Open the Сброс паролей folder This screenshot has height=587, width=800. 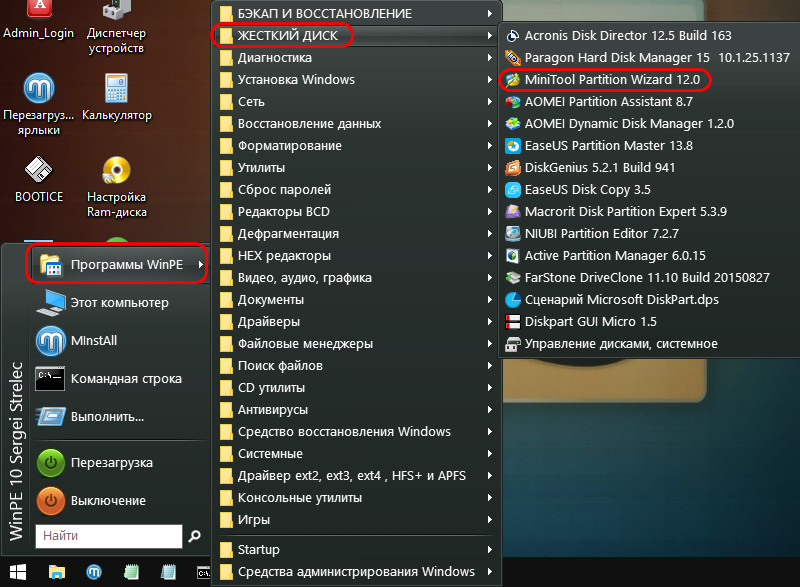[357, 190]
